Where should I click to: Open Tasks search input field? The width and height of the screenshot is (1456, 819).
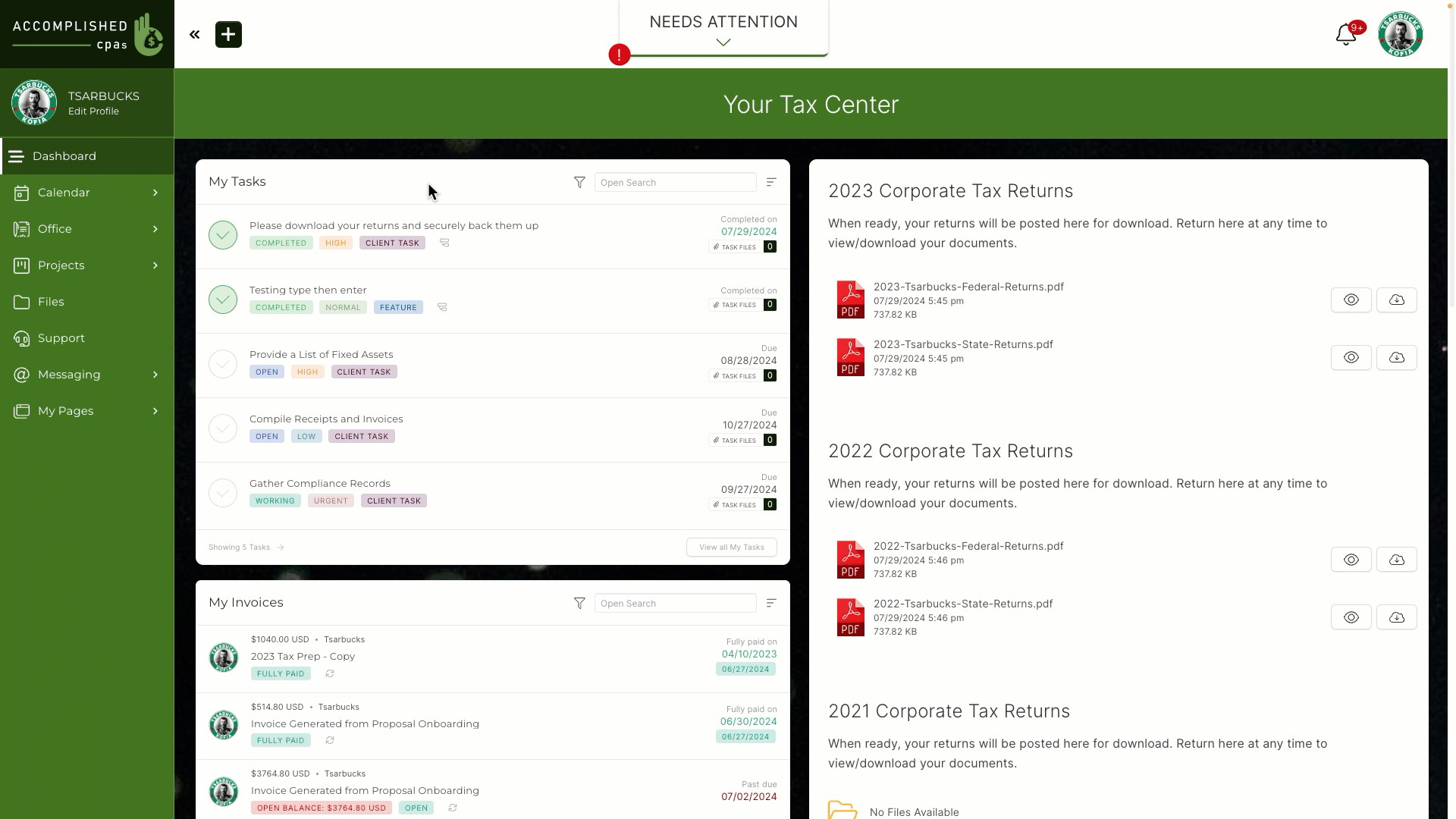pos(676,182)
